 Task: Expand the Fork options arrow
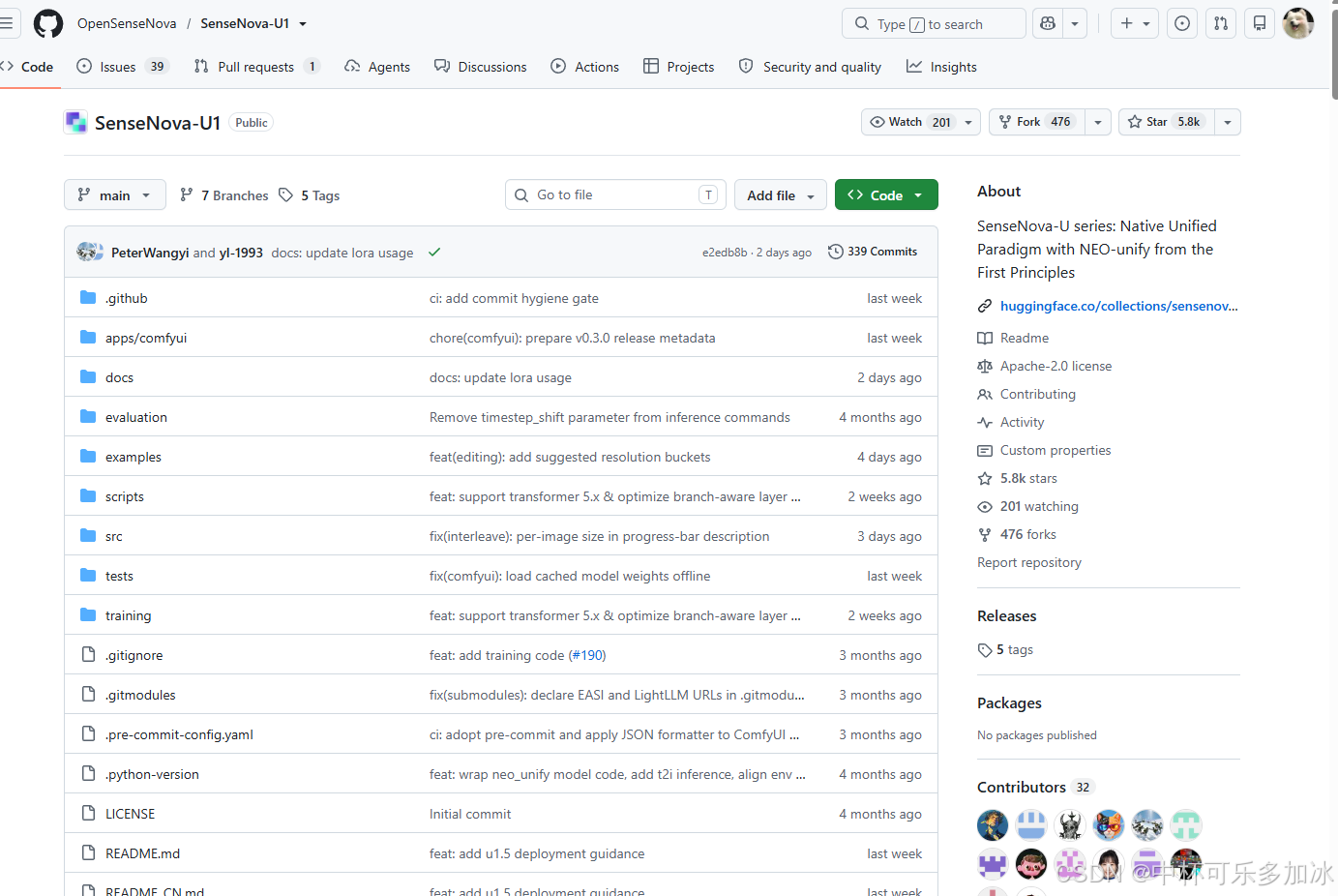click(1098, 122)
